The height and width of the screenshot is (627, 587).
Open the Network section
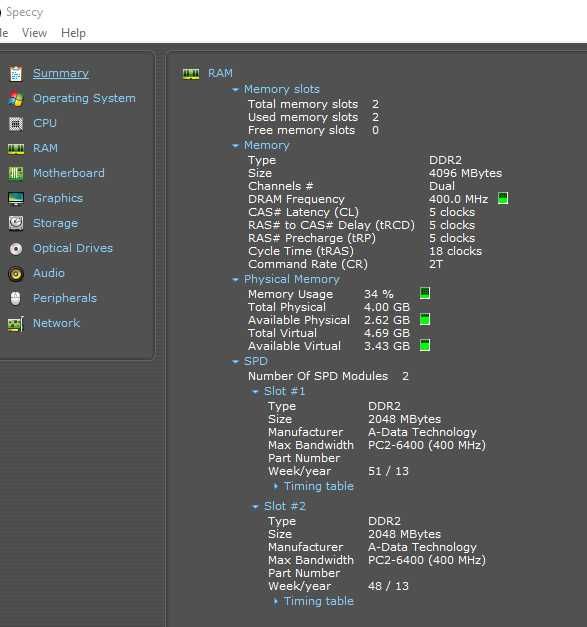(56, 323)
